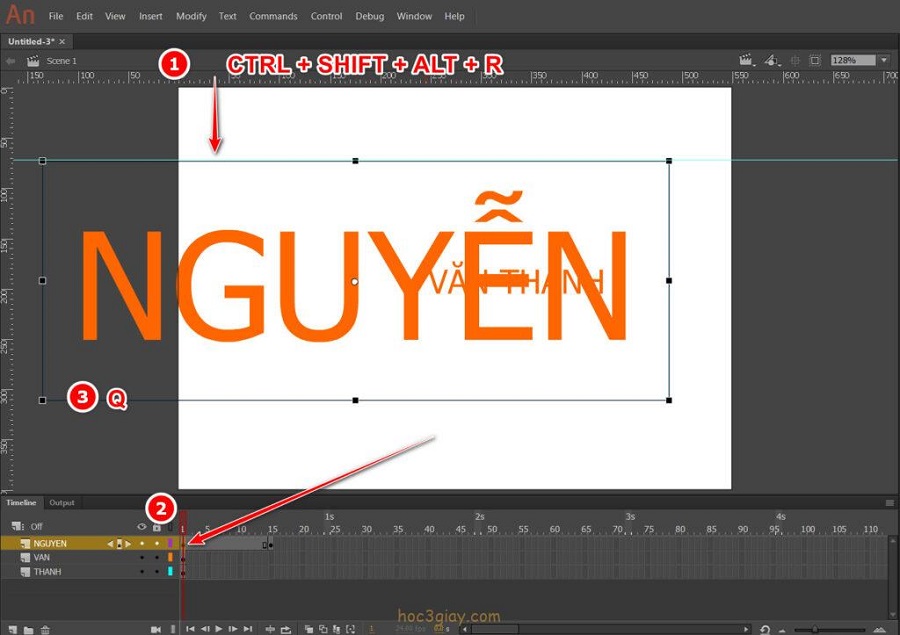This screenshot has height=635, width=900.
Task: Click the timeline zoom slider
Action: click(x=815, y=629)
